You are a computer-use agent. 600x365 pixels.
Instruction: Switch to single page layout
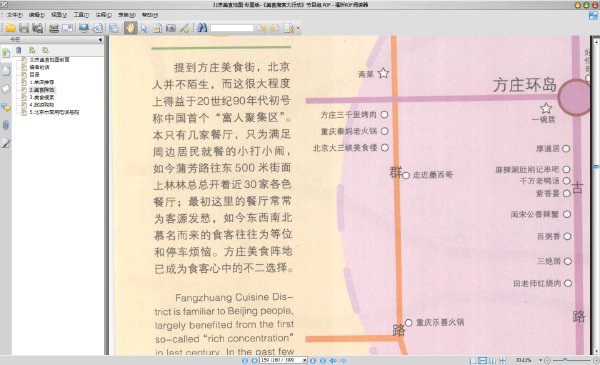[x=473, y=360]
